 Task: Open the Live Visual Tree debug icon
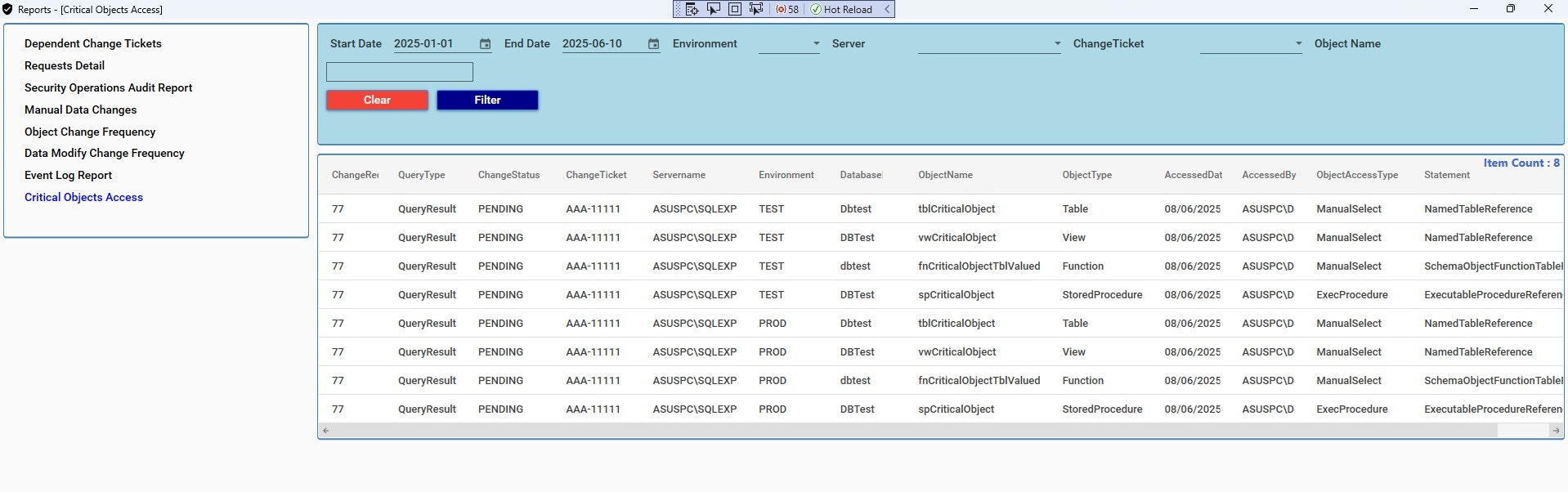click(692, 9)
